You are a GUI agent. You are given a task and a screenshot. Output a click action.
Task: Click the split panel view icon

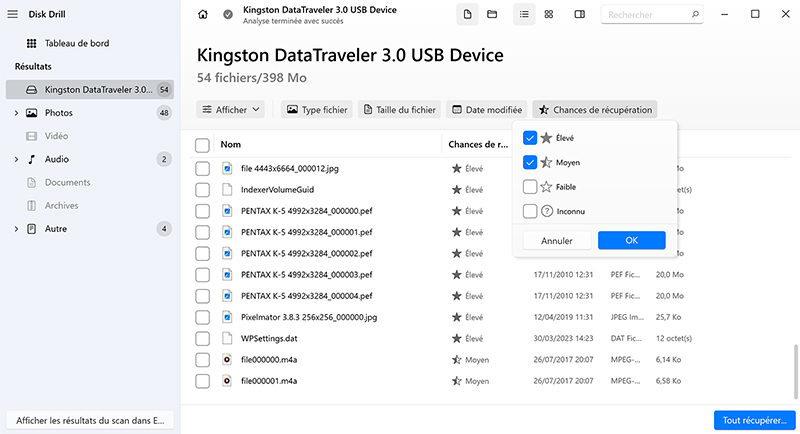577,15
